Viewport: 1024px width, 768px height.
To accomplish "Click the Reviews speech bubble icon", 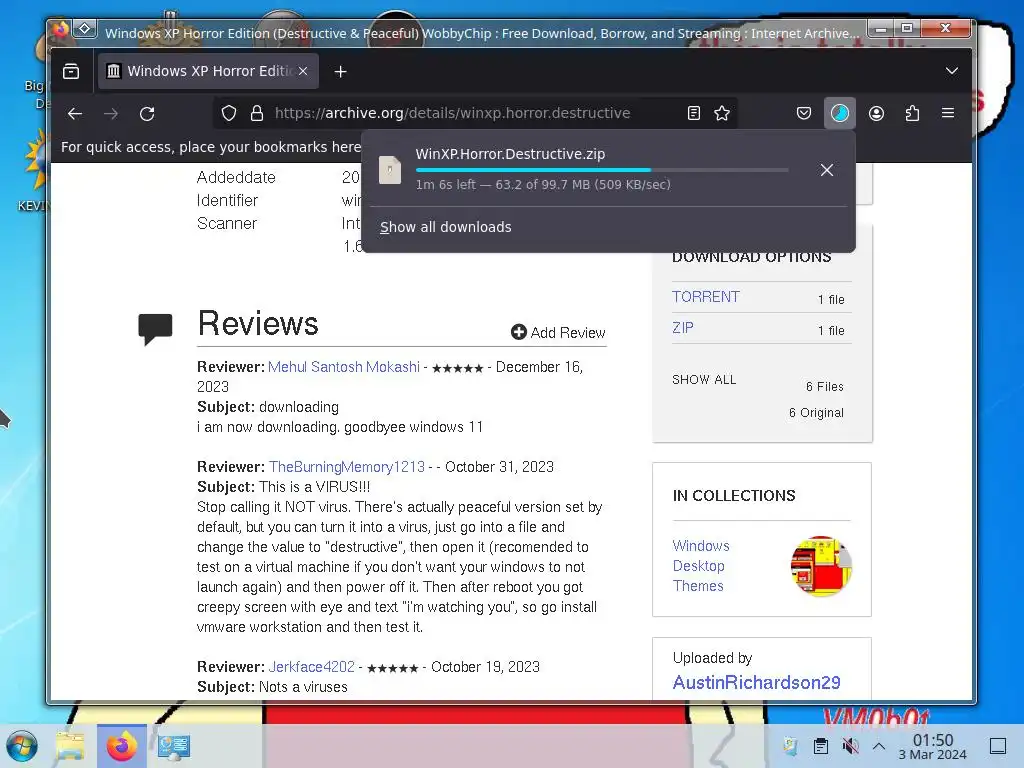I will click(x=155, y=329).
